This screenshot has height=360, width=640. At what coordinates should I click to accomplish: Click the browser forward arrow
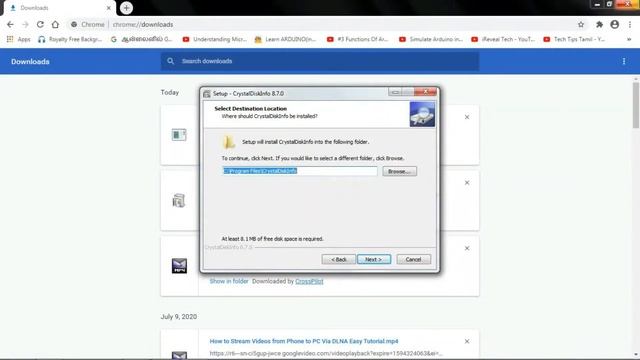[25, 24]
